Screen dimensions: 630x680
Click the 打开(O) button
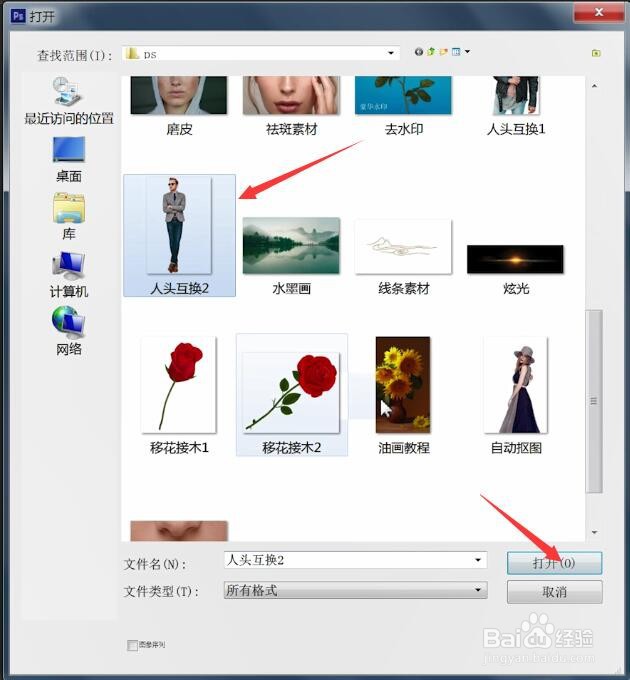[x=555, y=563]
